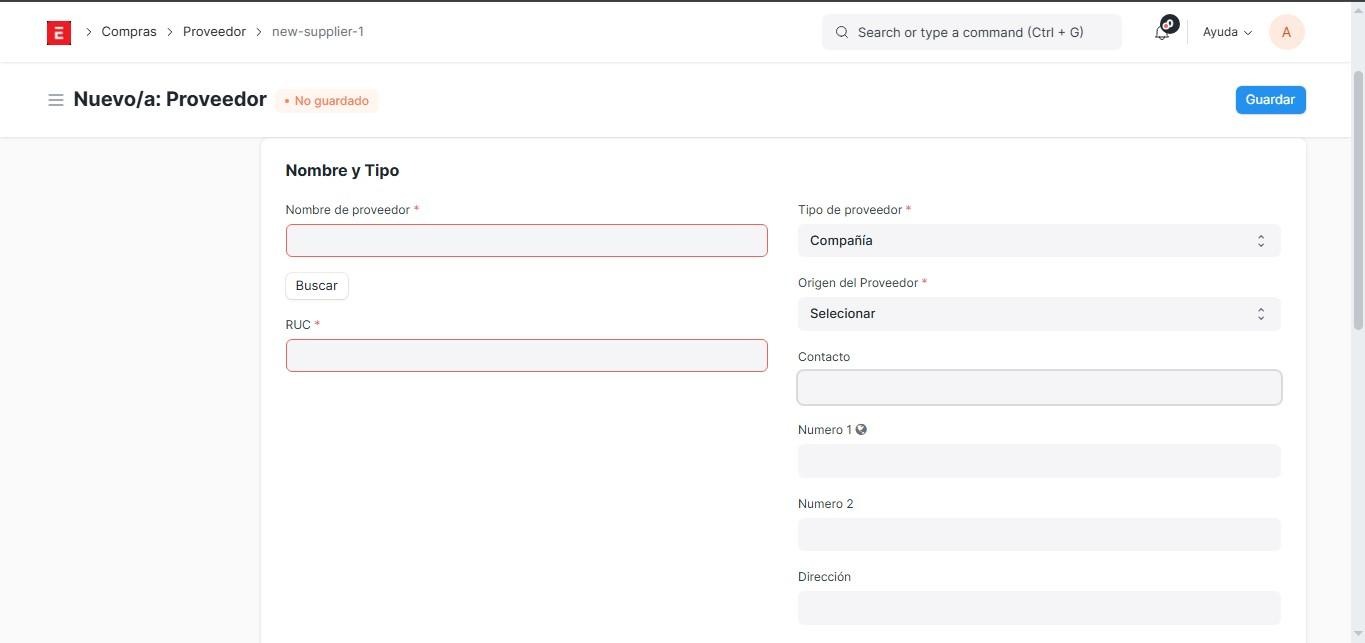Focus the Nombre de proveedor field

526,241
